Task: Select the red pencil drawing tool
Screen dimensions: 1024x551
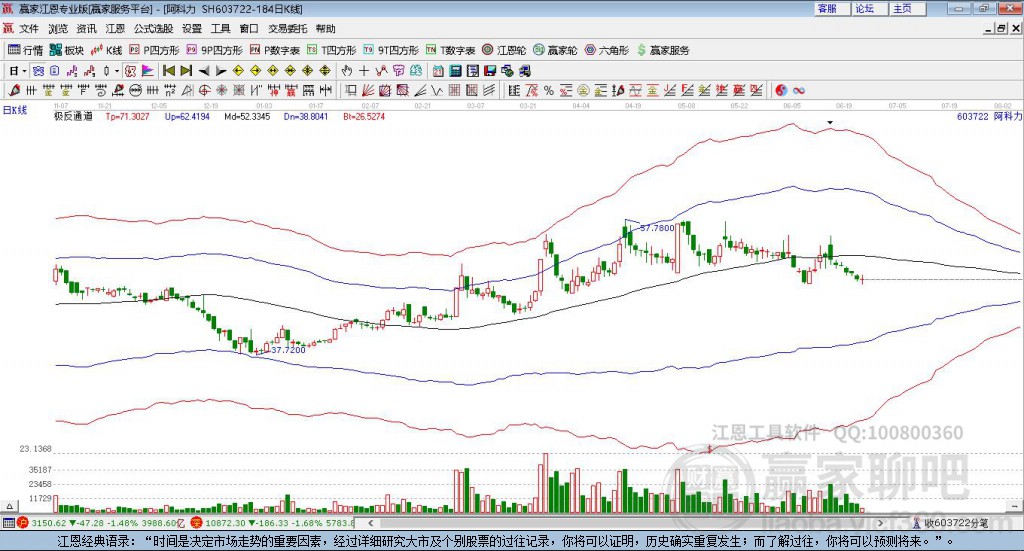Action: (x=14, y=91)
